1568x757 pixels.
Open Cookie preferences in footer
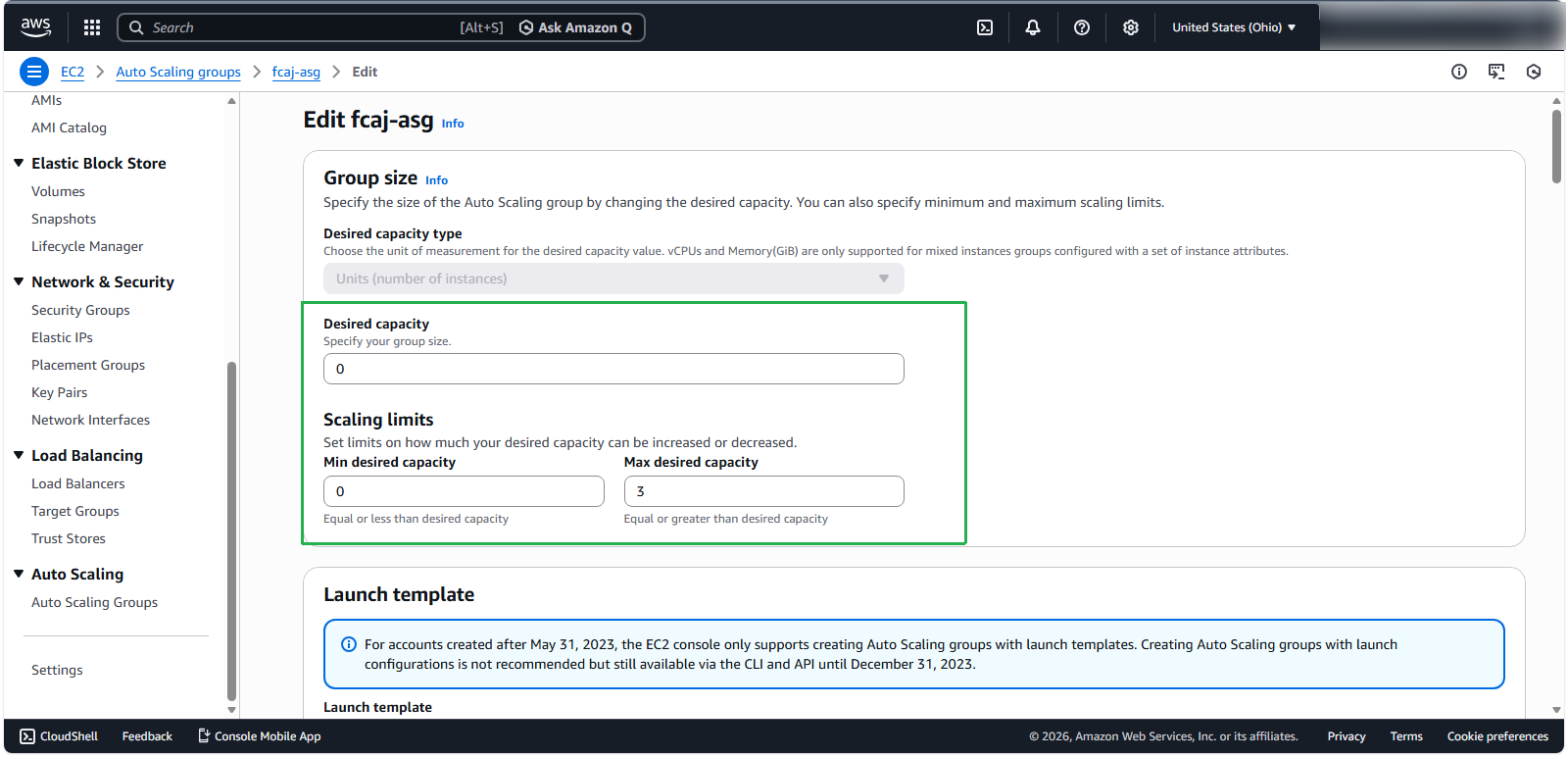pyautogui.click(x=1497, y=736)
